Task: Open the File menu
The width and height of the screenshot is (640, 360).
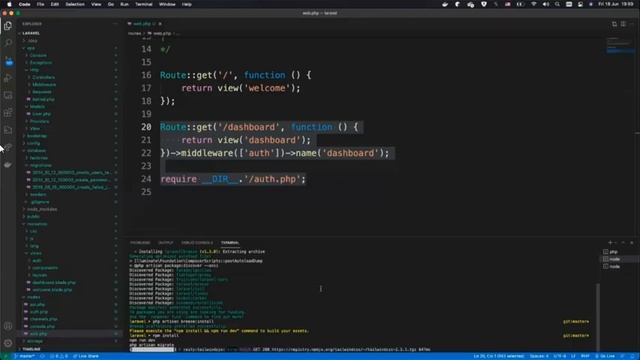Action: [x=40, y=4]
